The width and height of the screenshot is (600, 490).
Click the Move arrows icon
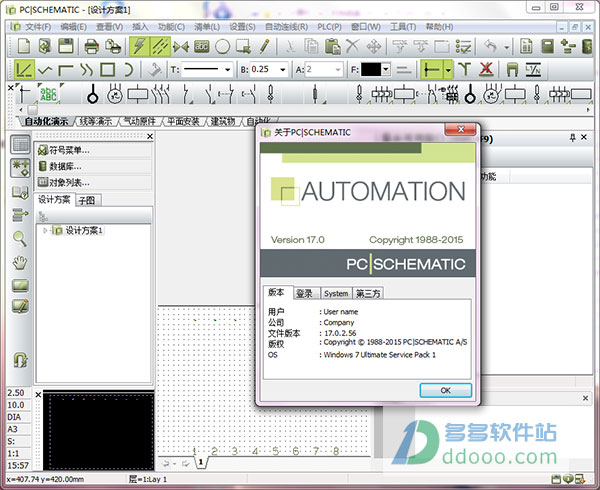[x=373, y=47]
